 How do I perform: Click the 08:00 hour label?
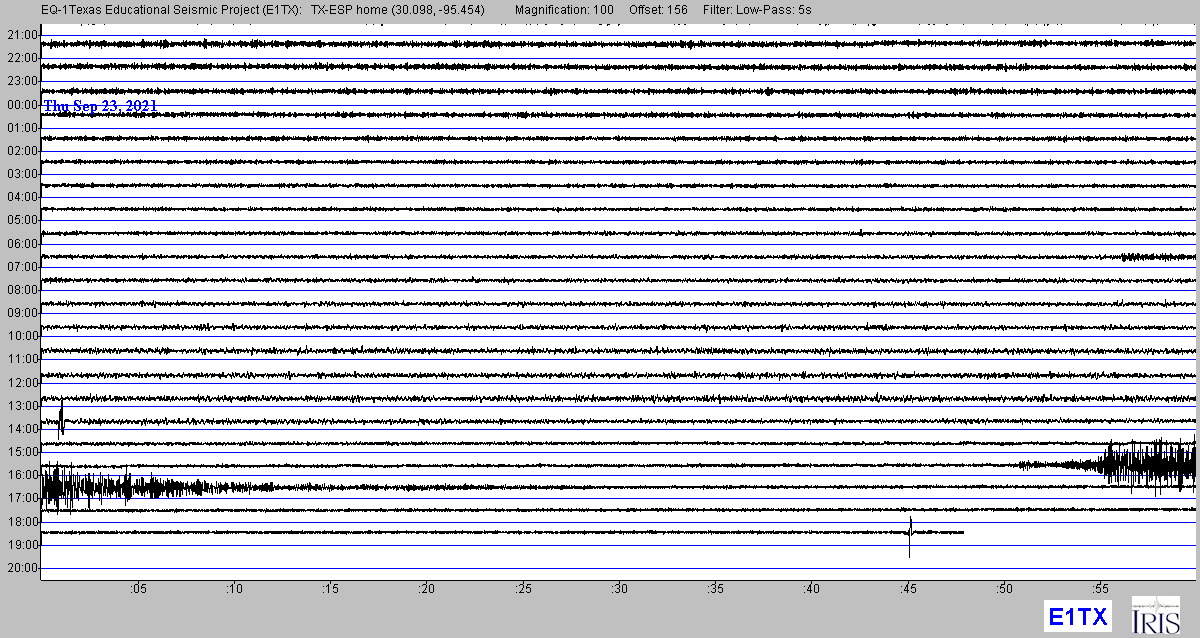[22, 290]
